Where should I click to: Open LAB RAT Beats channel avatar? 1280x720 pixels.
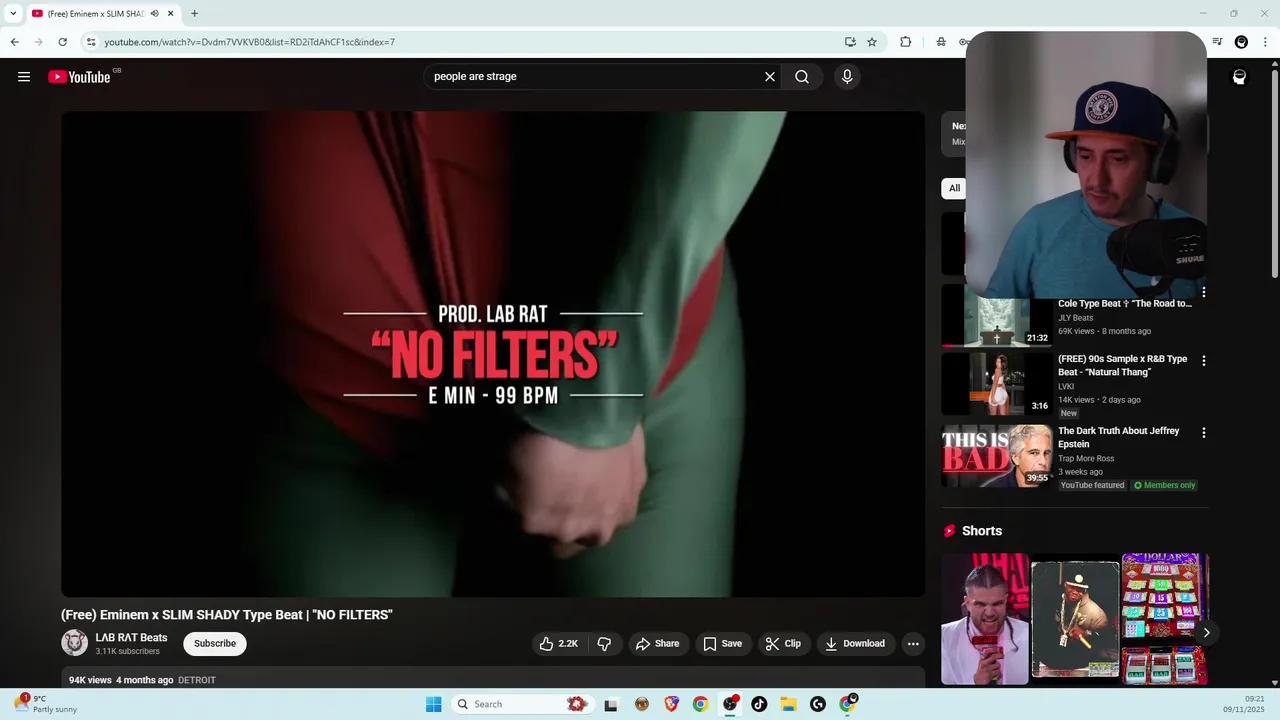coord(74,643)
